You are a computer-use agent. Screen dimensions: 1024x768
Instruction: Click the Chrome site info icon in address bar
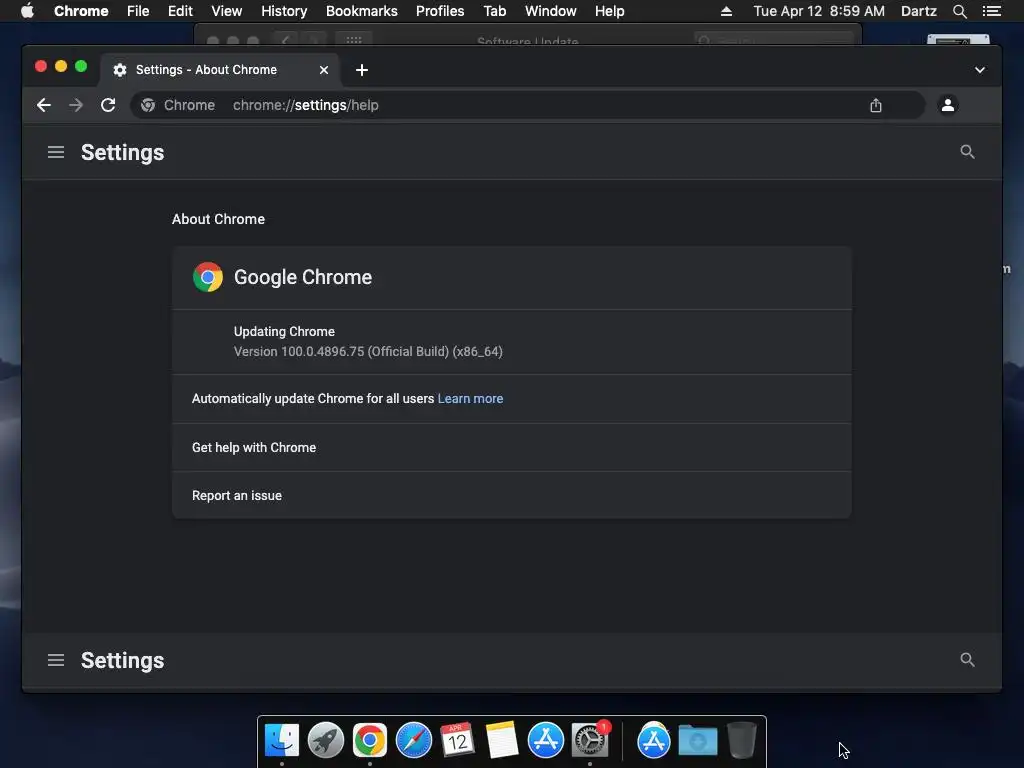[x=148, y=105]
